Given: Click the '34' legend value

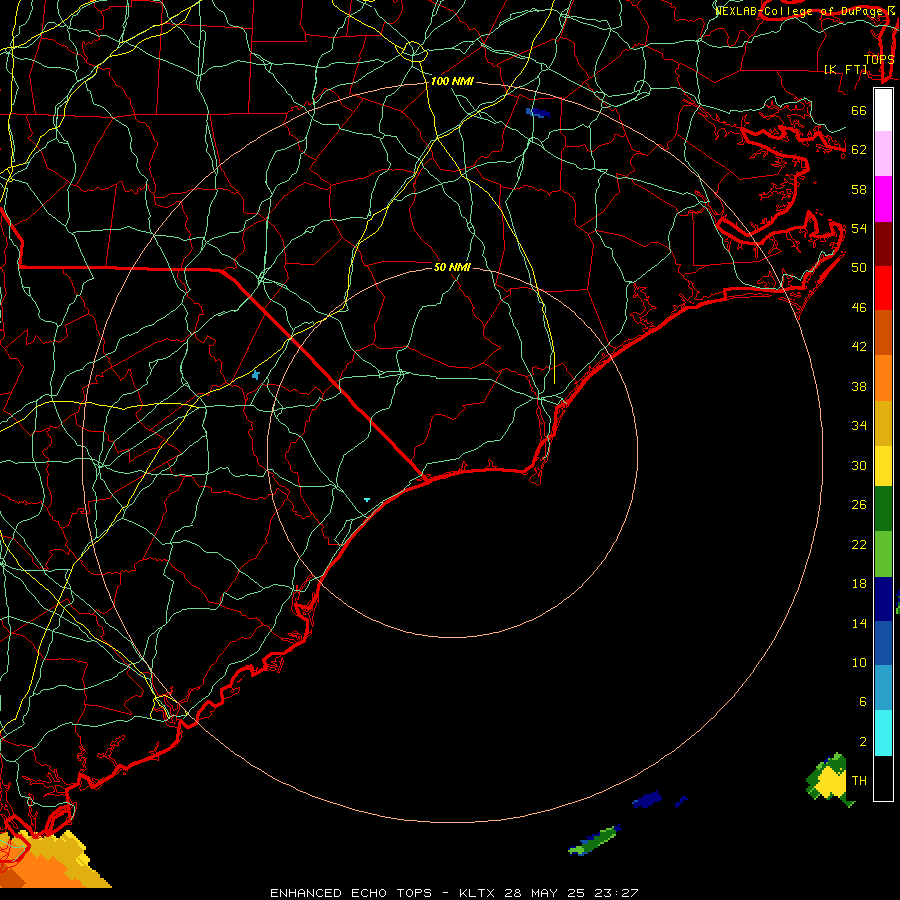Looking at the screenshot, I should (x=859, y=425).
